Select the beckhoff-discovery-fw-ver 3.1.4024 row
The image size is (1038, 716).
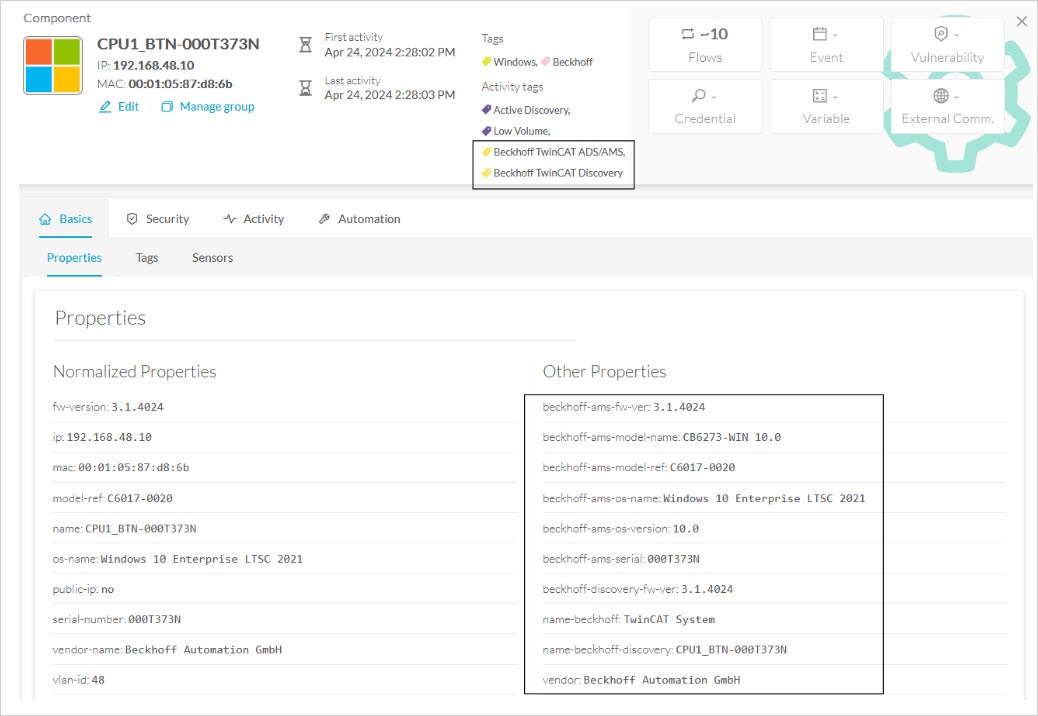(x=775, y=589)
